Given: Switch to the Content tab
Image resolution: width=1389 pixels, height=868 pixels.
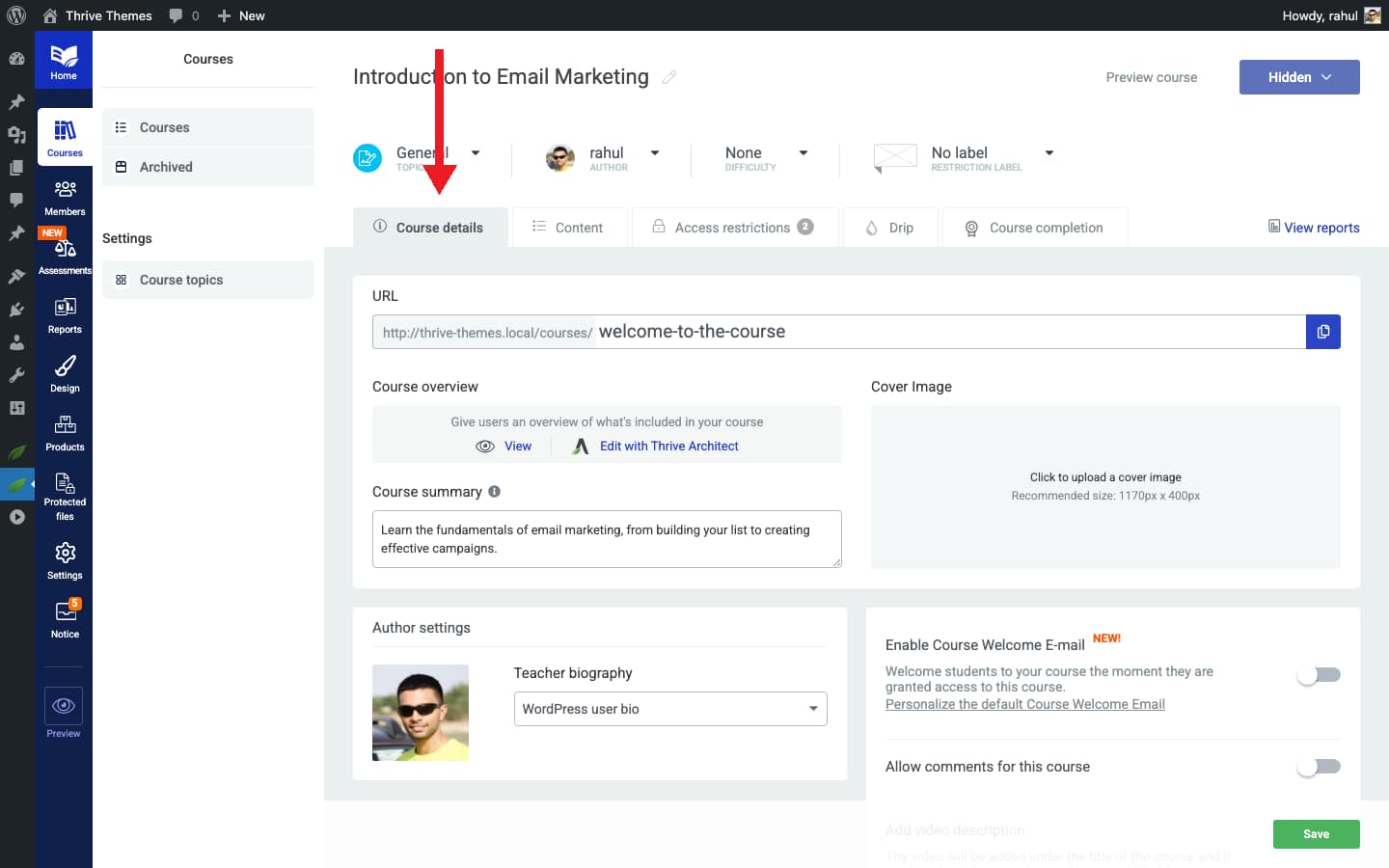Looking at the screenshot, I should point(570,227).
